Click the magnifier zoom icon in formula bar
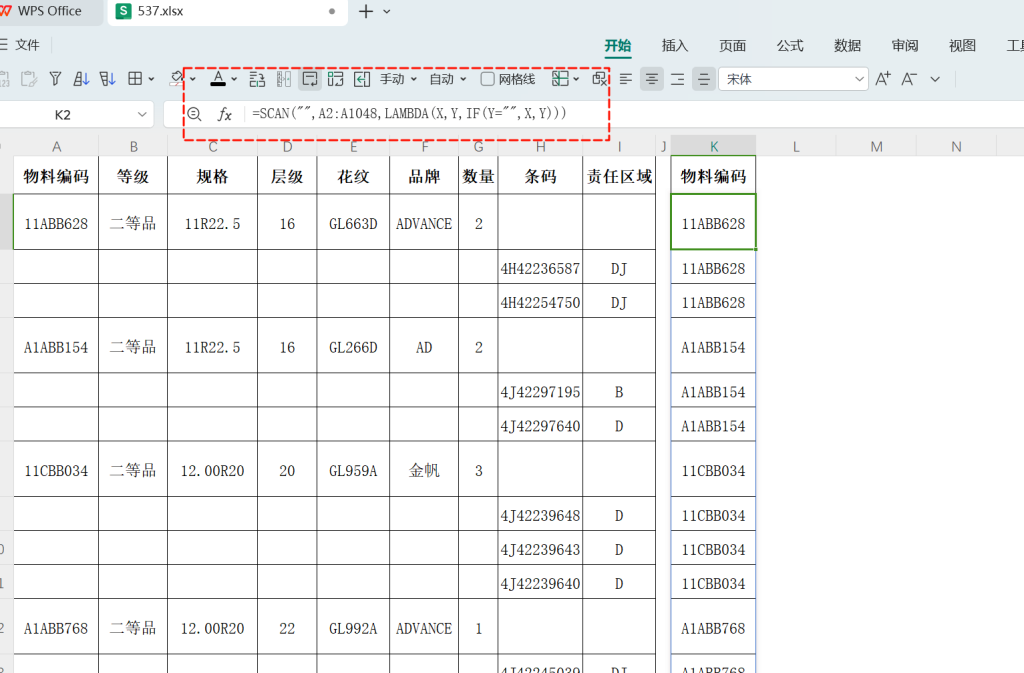Viewport: 1024px width, 673px height. [x=194, y=114]
